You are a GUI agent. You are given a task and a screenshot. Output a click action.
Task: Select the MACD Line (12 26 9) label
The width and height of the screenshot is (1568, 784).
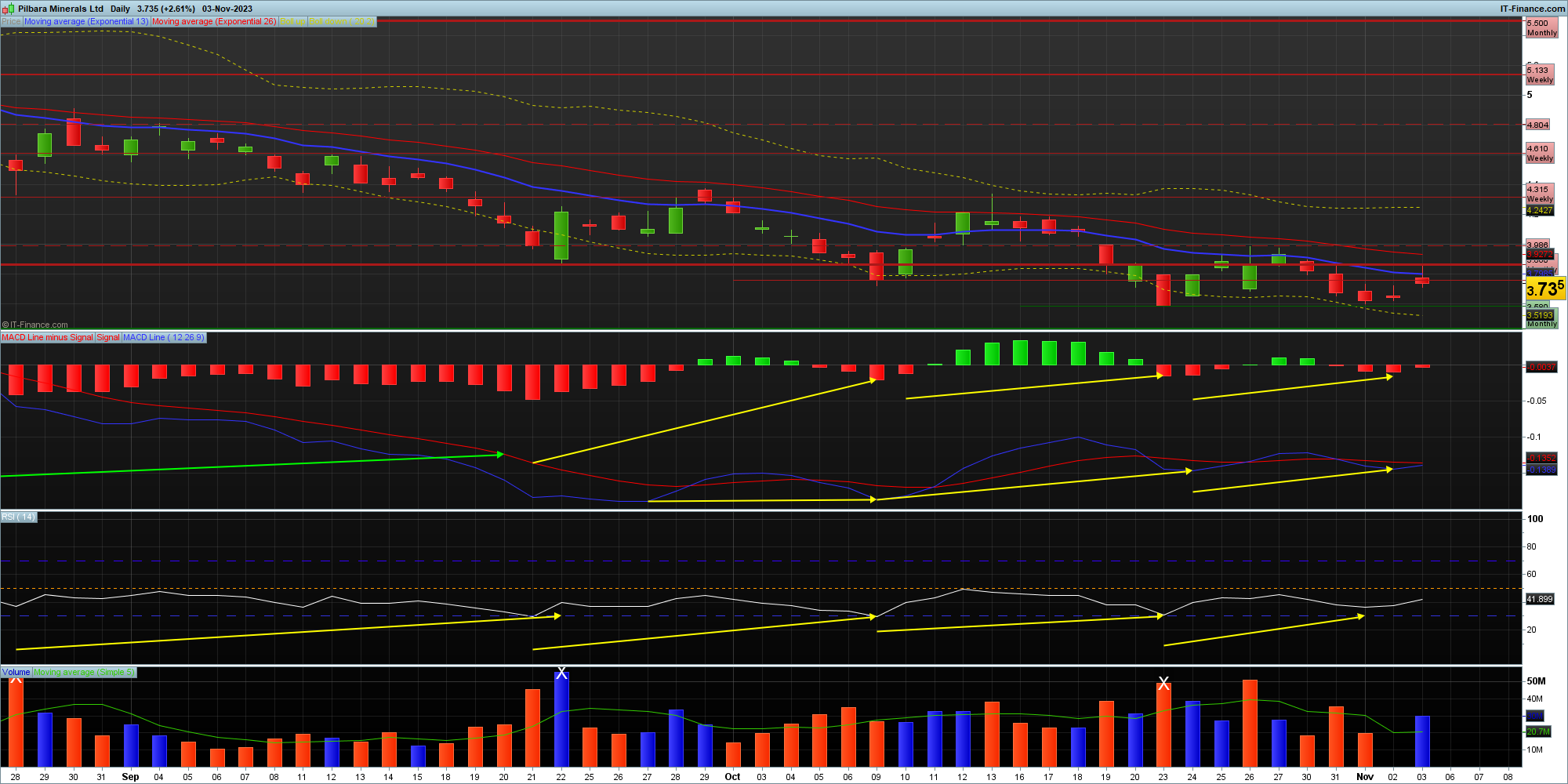click(x=163, y=338)
